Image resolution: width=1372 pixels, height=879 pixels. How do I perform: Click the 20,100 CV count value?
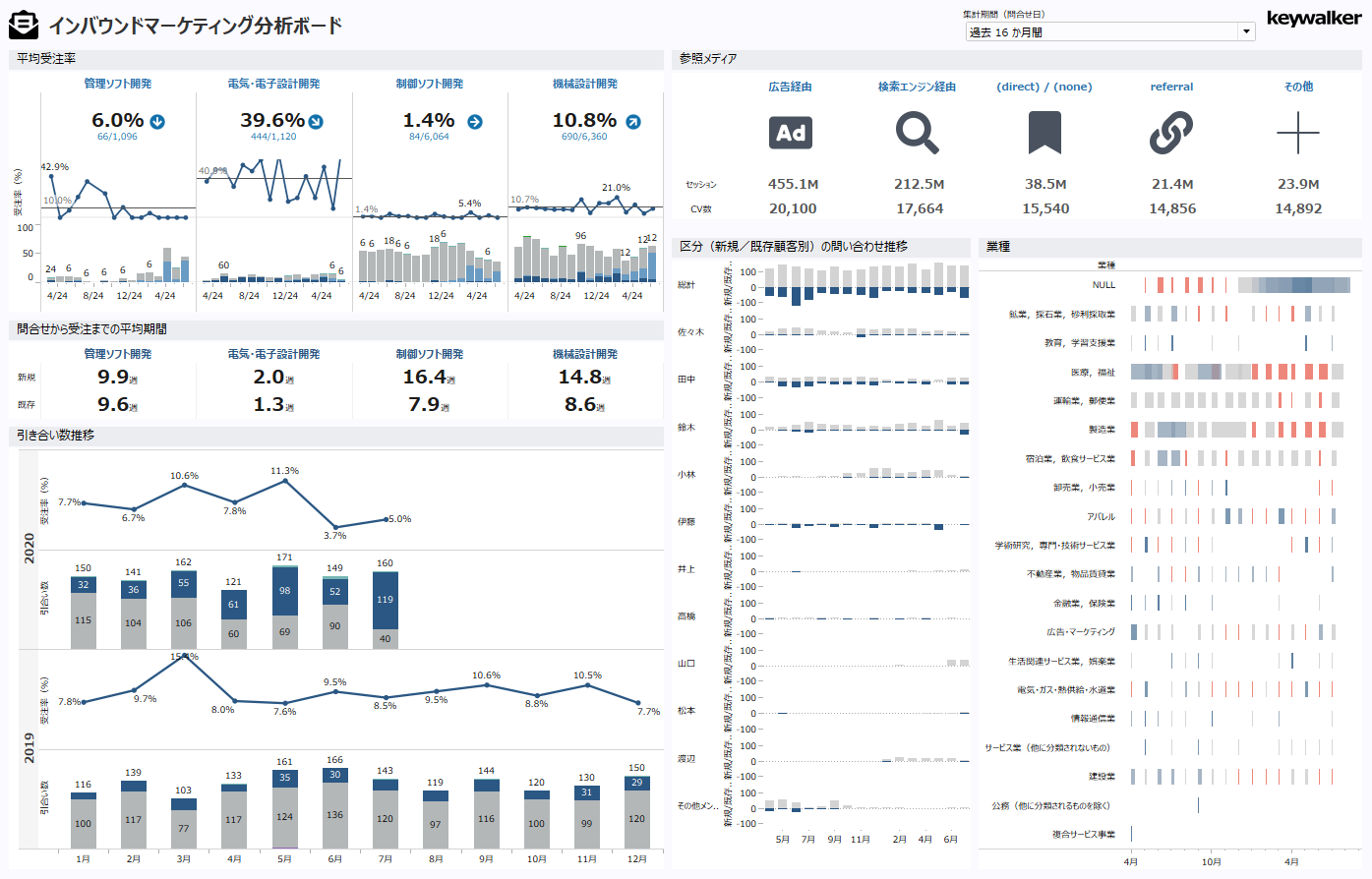tap(793, 208)
